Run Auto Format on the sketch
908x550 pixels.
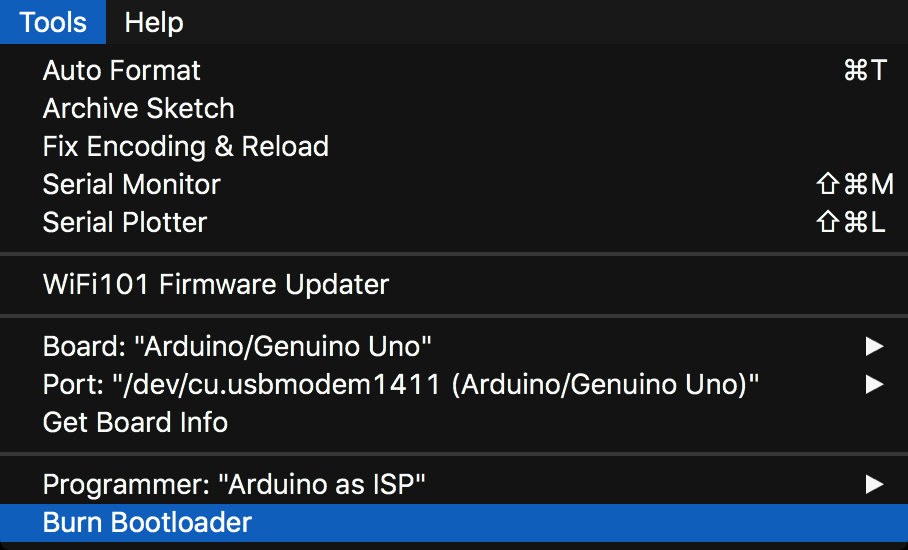[x=121, y=70]
